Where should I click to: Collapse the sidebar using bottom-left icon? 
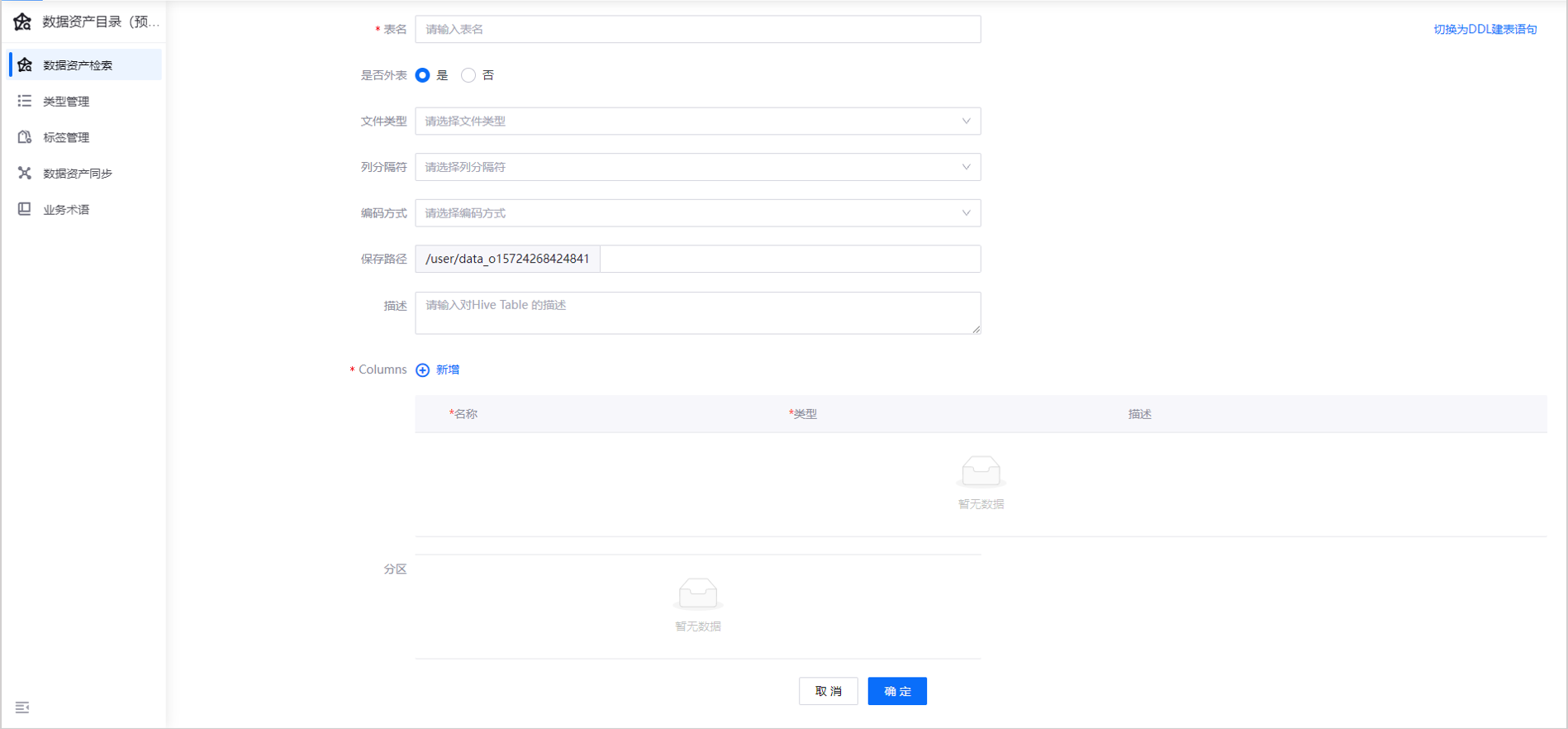point(22,708)
